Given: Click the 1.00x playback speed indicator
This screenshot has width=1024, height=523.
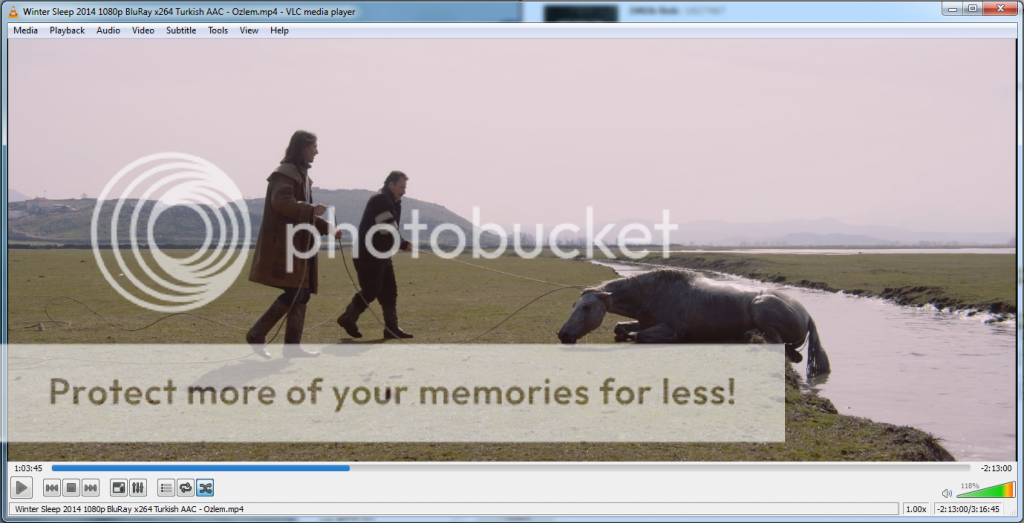Looking at the screenshot, I should point(916,509).
